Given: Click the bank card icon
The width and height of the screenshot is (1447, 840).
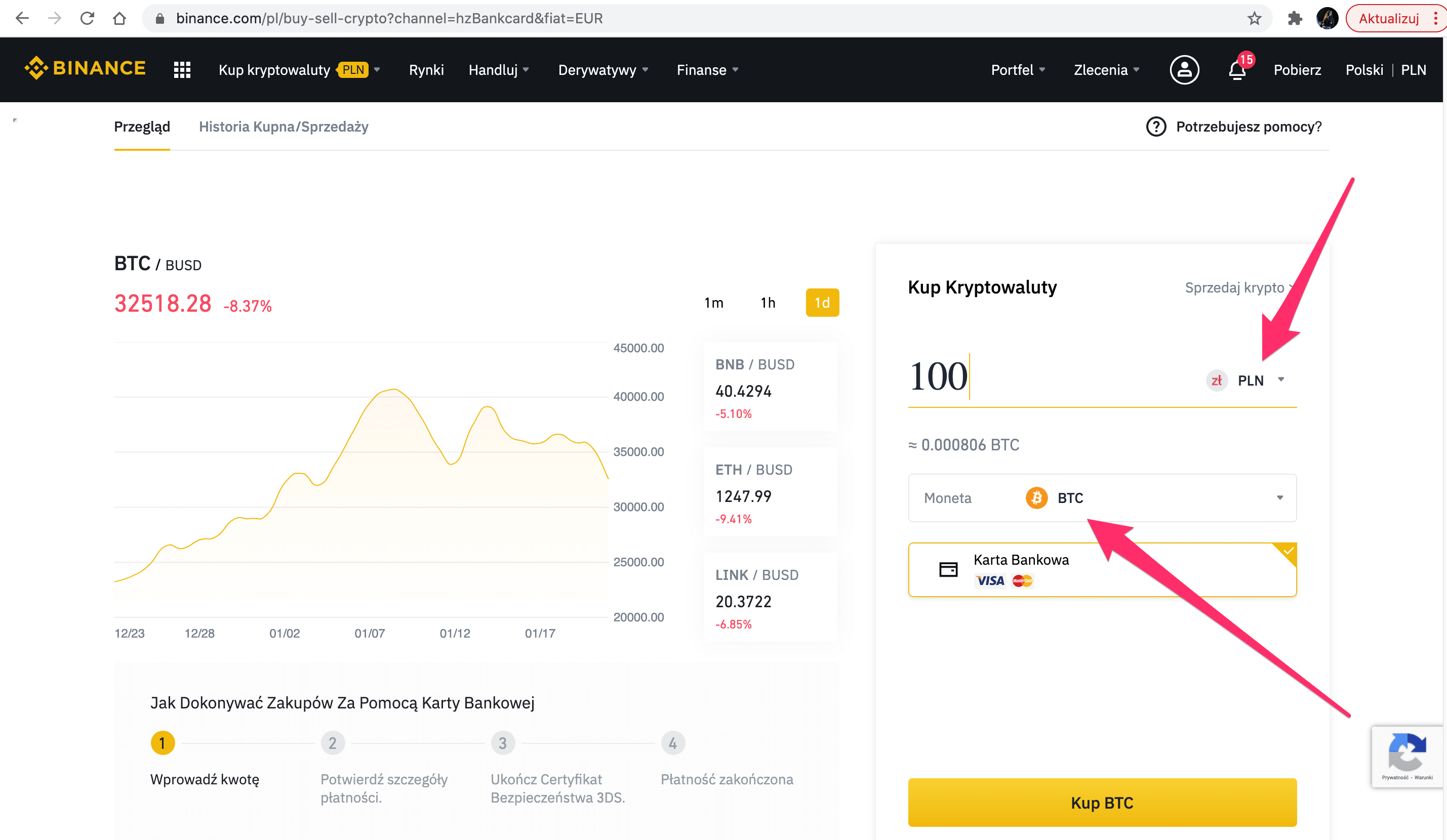Looking at the screenshot, I should (948, 569).
